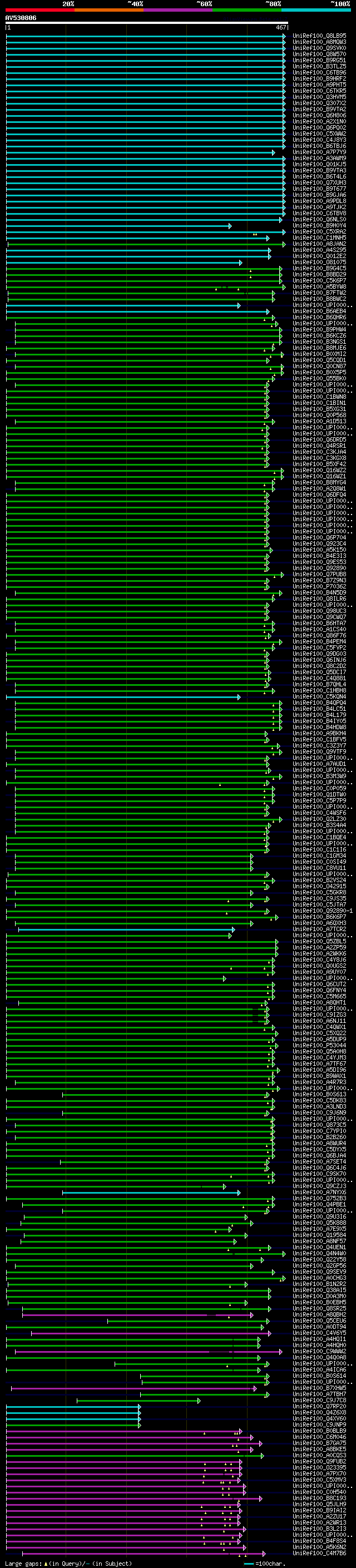Open hit UniRef100_A8QBH2
The height and width of the screenshot is (1568, 356).
coord(319,1315)
